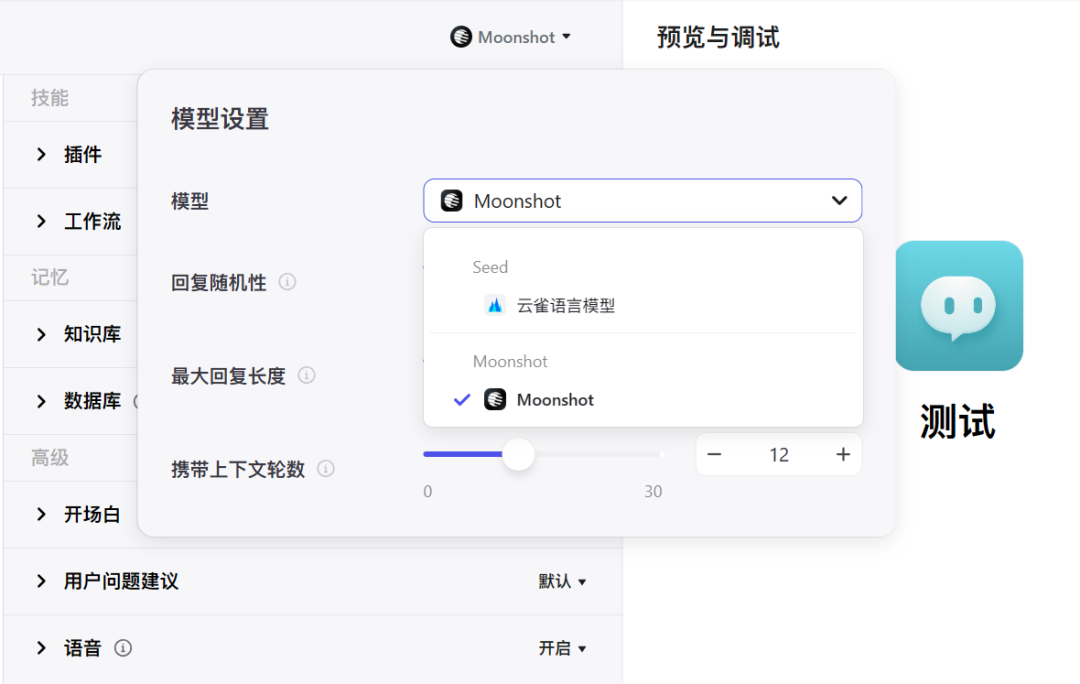Click the 记忆 section header
This screenshot has width=1080, height=684.
(x=50, y=278)
